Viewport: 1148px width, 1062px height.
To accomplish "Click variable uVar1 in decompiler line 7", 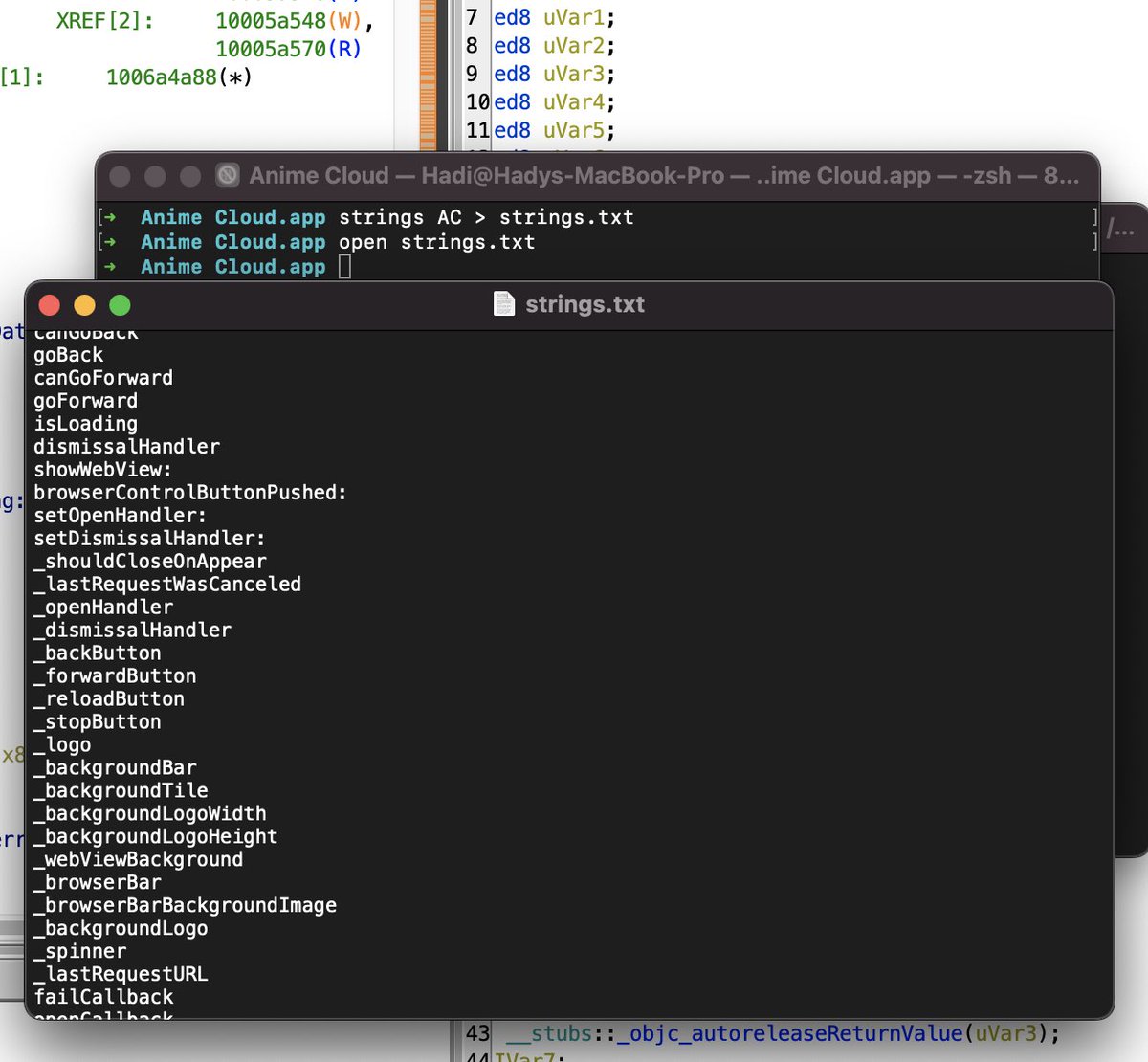I will (573, 17).
